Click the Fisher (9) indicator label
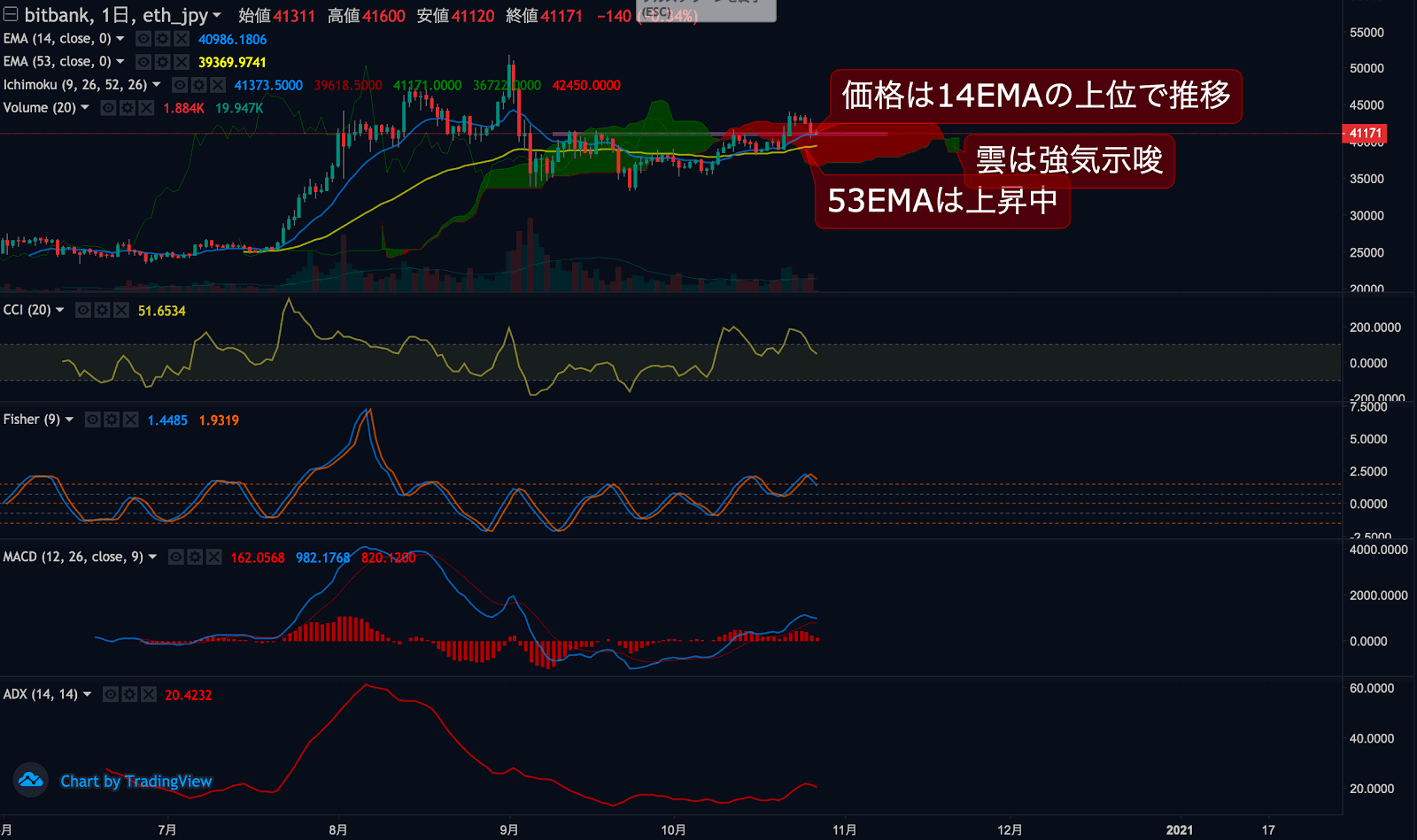Viewport: 1417px width, 840px height. pyautogui.click(x=34, y=420)
